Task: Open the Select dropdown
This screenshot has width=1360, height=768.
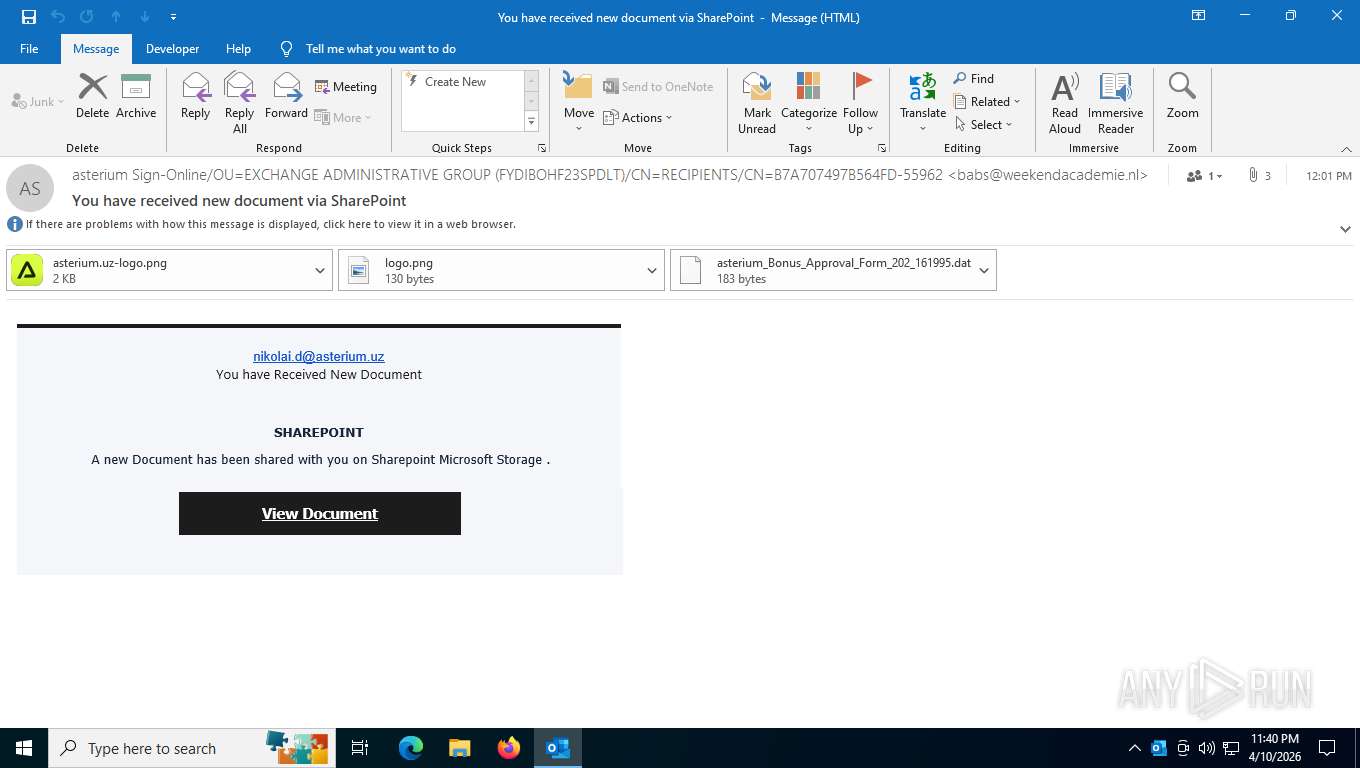Action: tap(983, 125)
